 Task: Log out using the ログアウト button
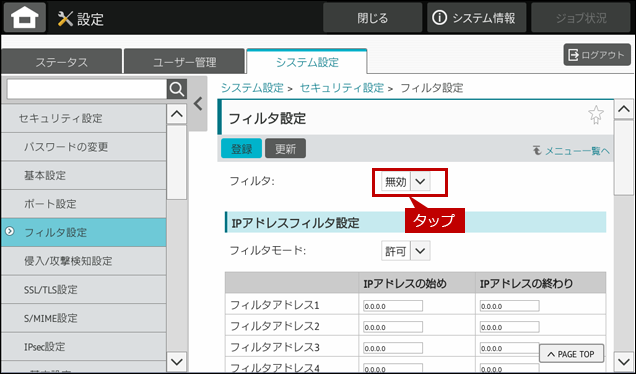point(597,55)
